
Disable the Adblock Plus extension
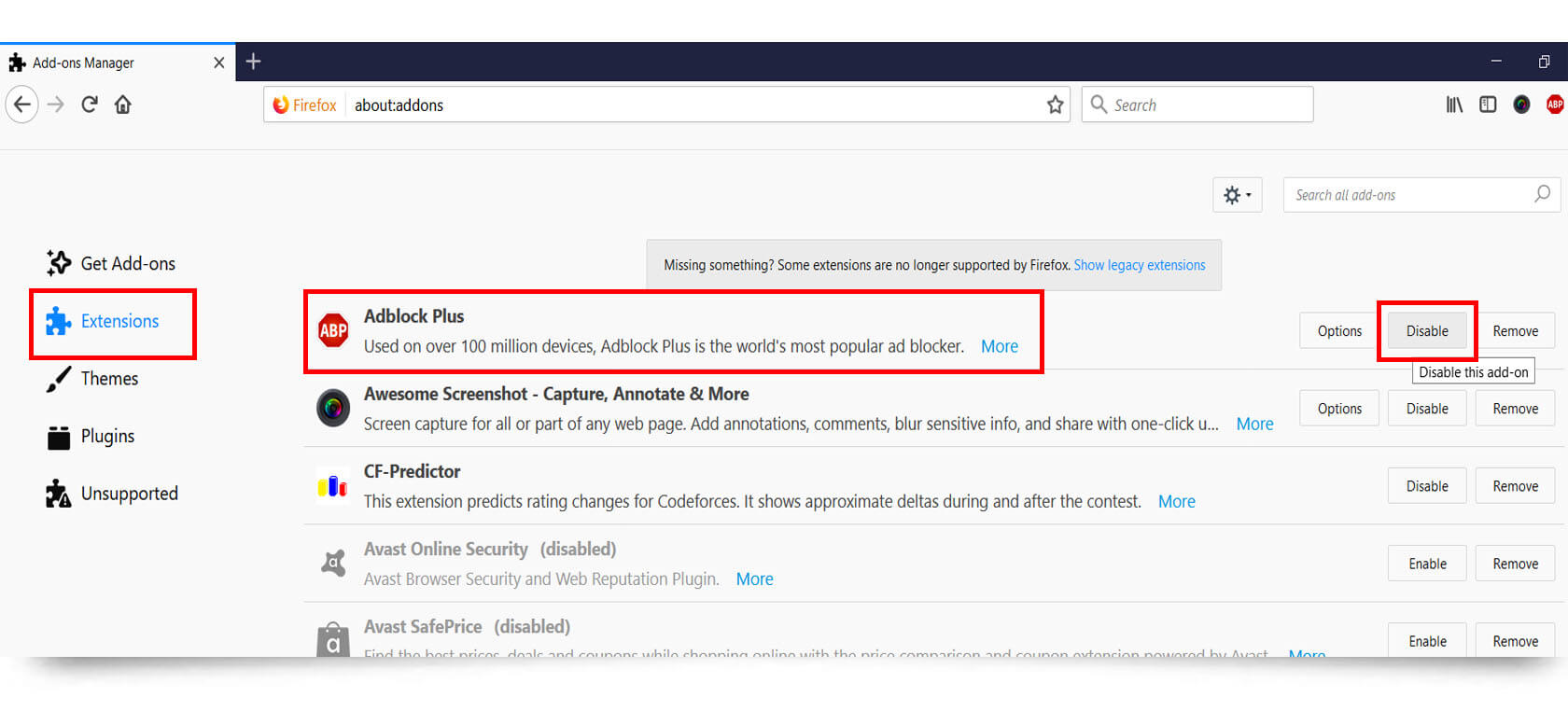tap(1427, 331)
